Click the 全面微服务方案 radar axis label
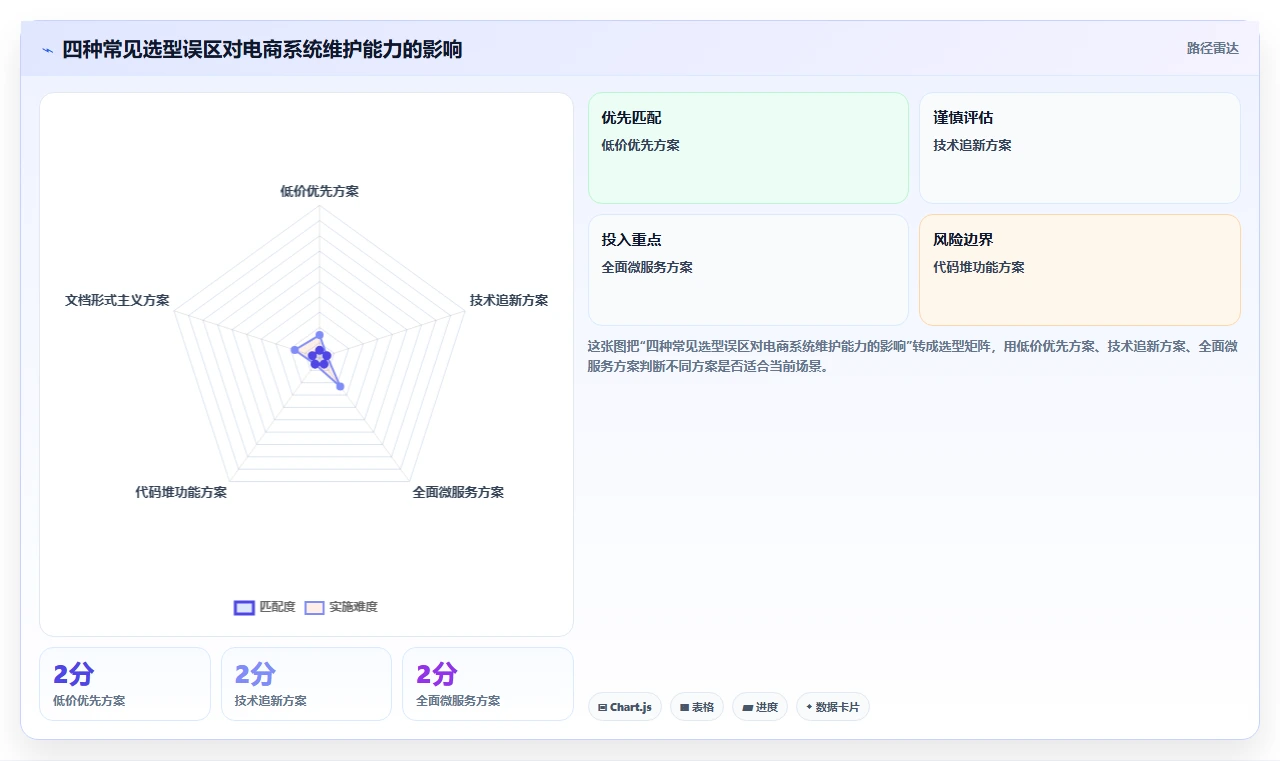1280x761 pixels. (458, 492)
